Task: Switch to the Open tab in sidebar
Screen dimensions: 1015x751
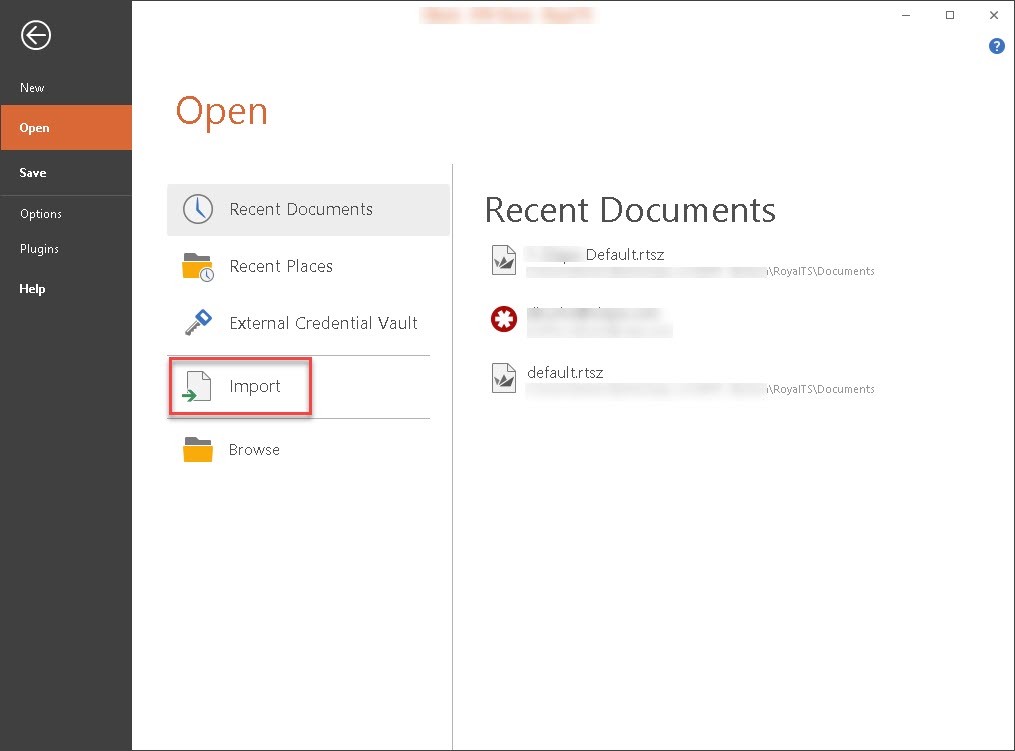Action: pos(34,128)
